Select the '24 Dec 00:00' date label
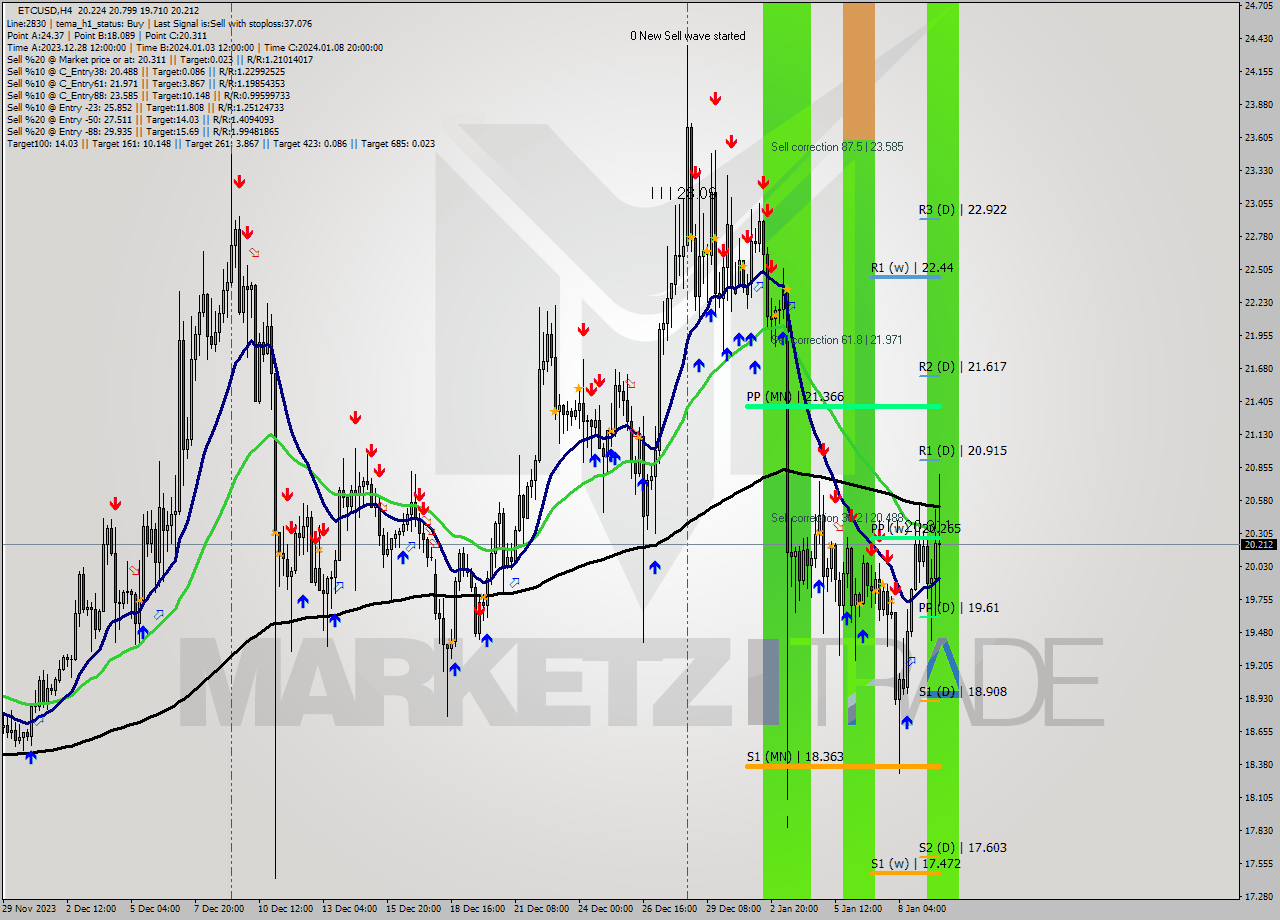Image resolution: width=1280 pixels, height=920 pixels. tap(605, 909)
